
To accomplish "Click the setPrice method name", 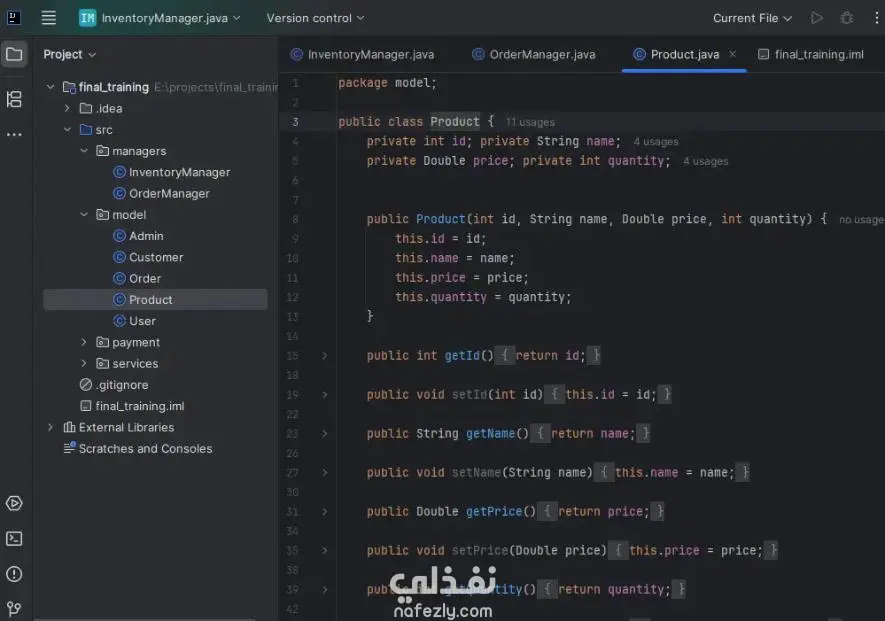I will (480, 550).
